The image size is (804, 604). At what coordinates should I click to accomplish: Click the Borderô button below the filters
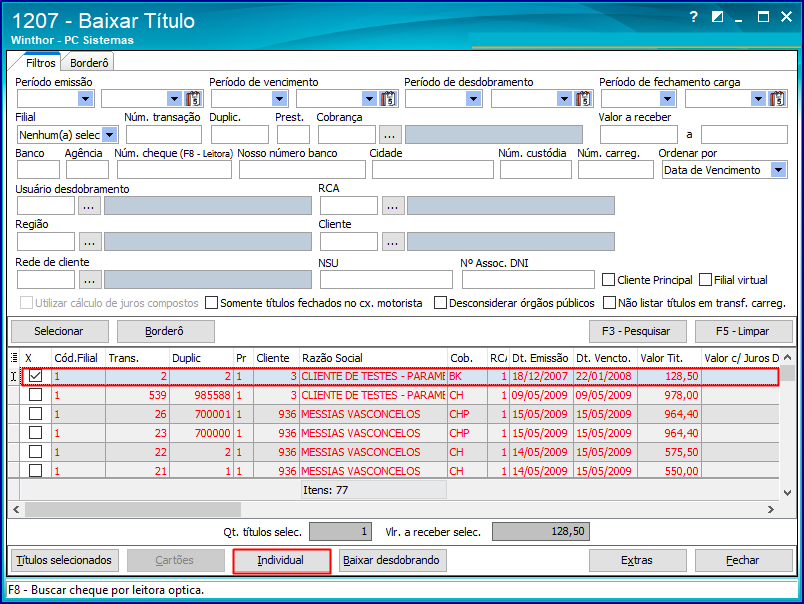point(165,331)
